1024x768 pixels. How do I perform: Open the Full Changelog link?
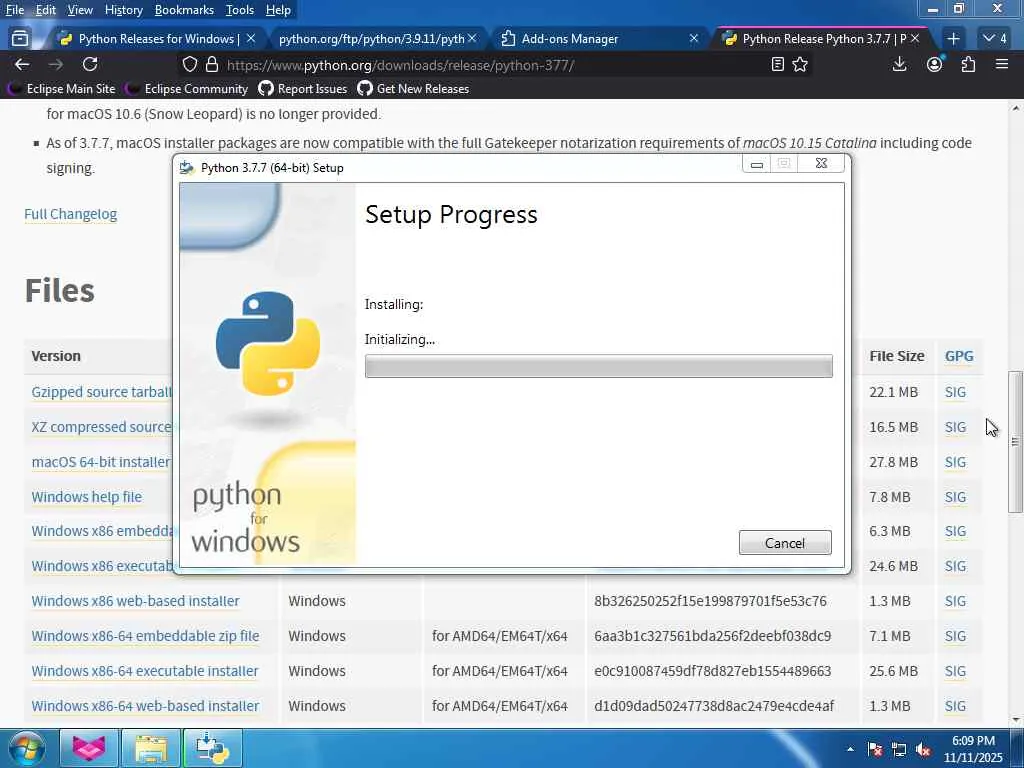[71, 214]
